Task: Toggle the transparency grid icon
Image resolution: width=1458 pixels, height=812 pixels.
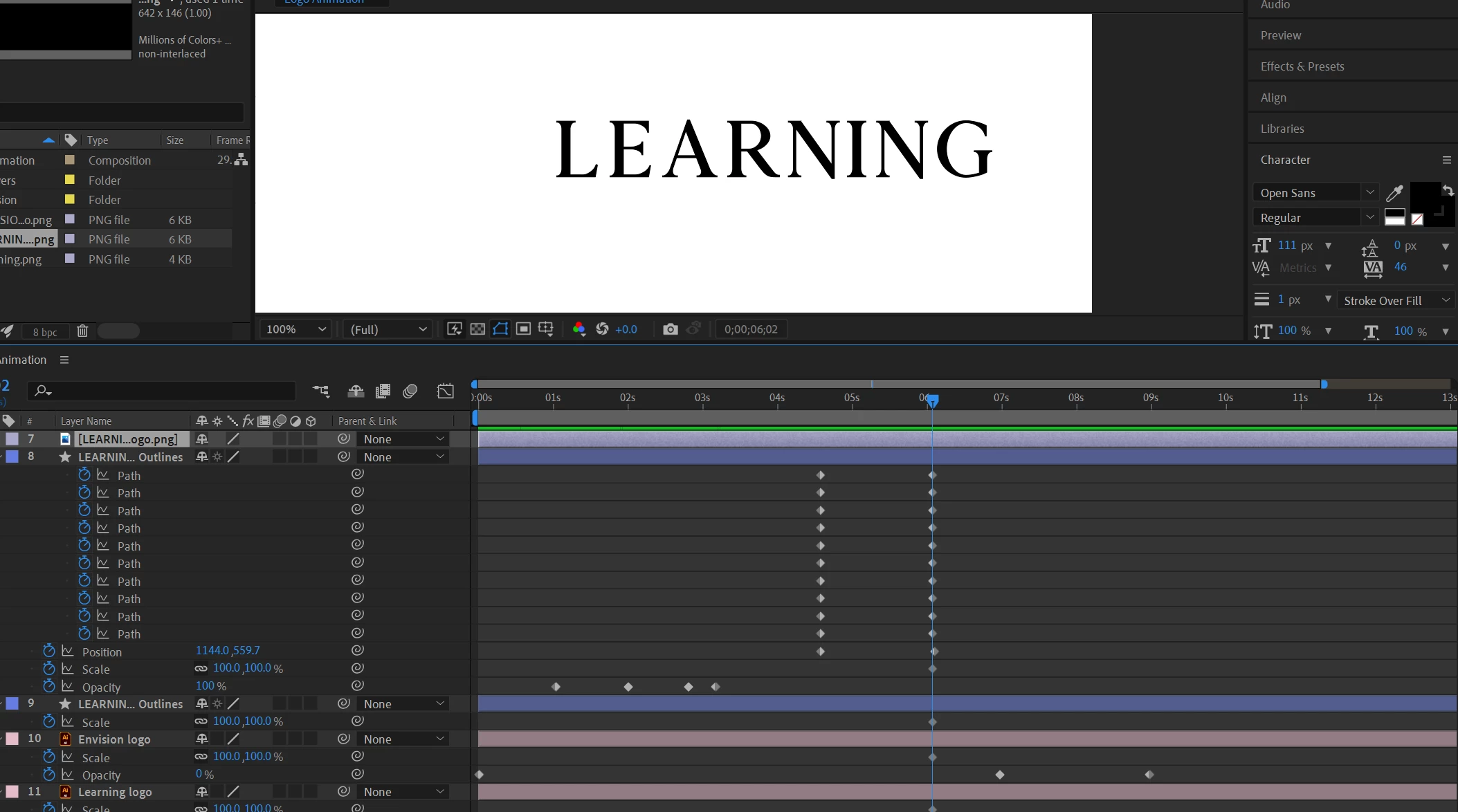Action: (x=477, y=329)
